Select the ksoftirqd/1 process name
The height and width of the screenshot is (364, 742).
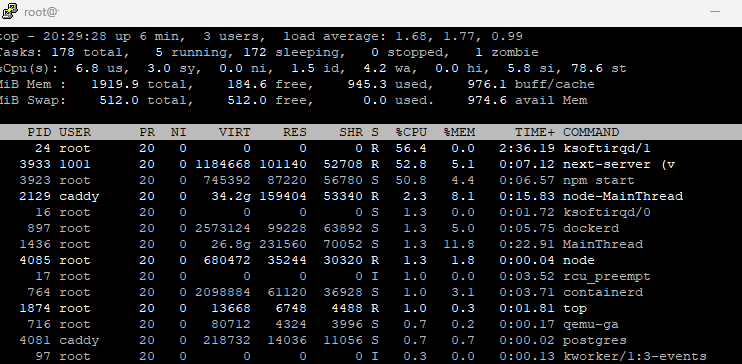coord(607,148)
